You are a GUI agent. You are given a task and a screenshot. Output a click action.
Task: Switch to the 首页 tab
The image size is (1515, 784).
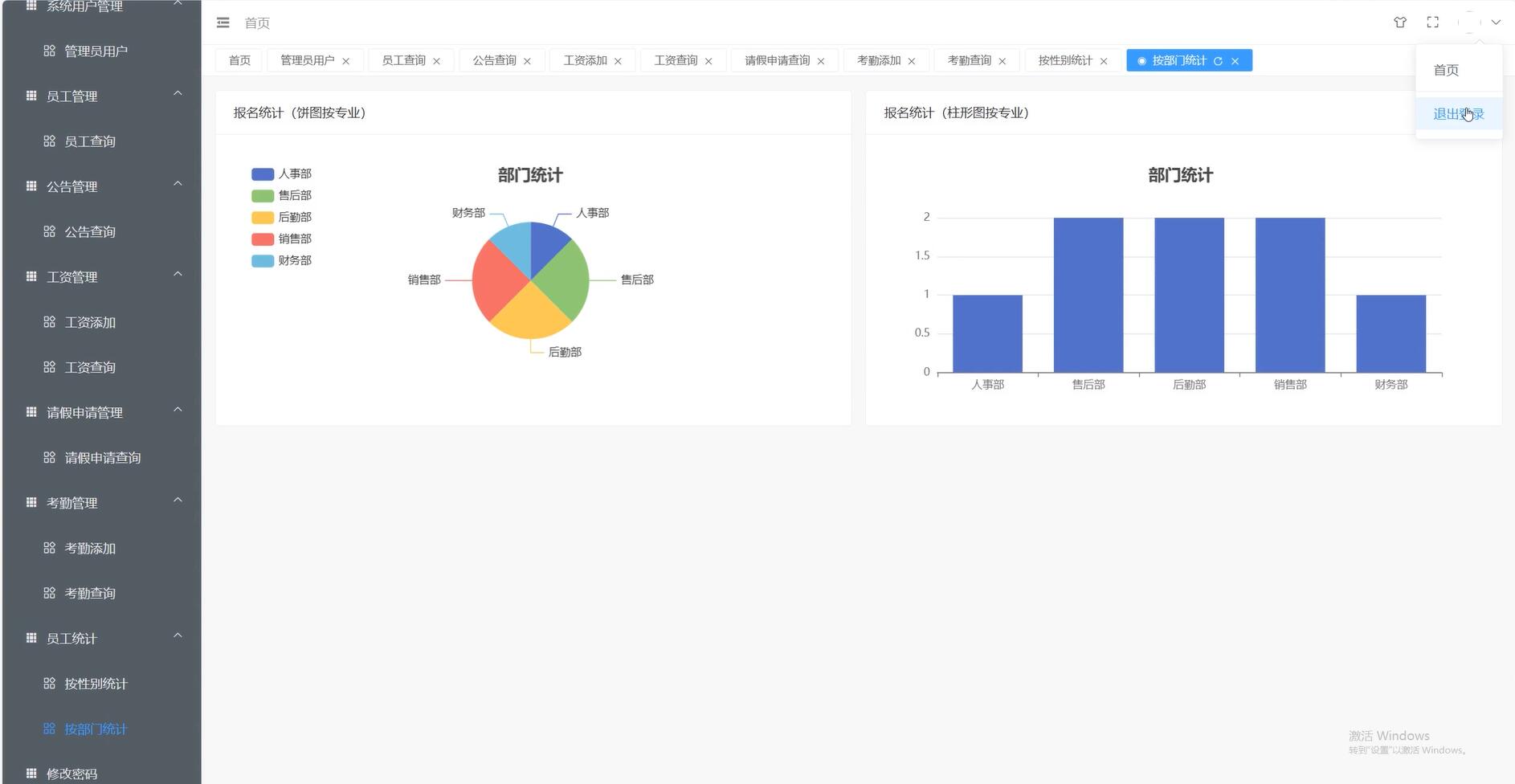click(x=239, y=60)
